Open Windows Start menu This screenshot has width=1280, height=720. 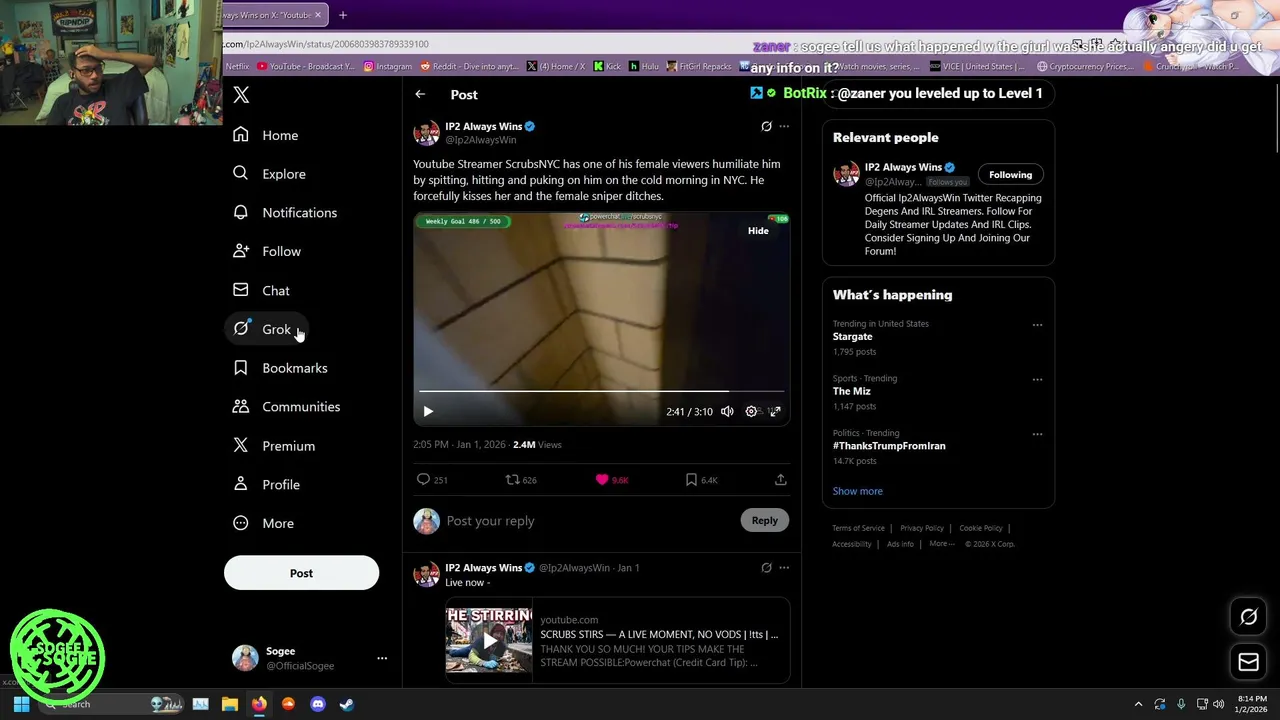pyautogui.click(x=21, y=704)
